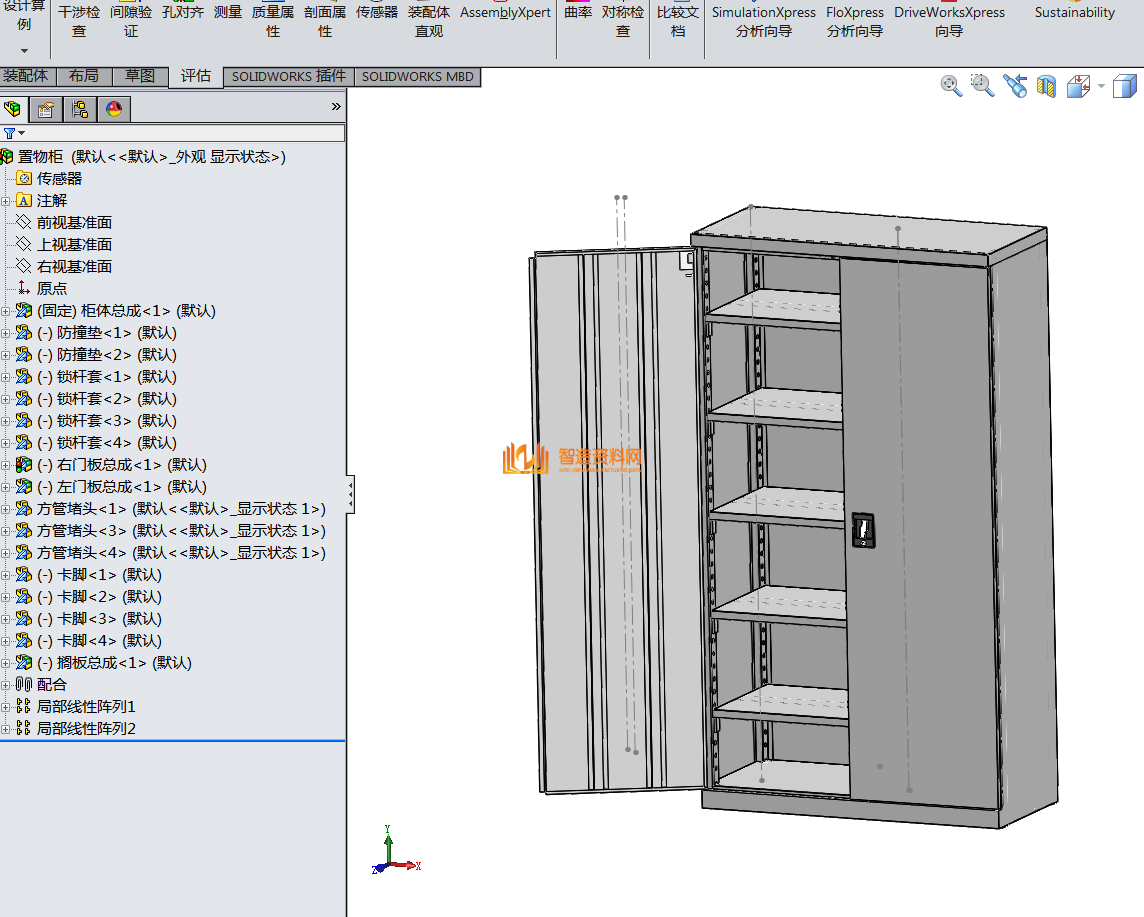Click the Zoom to Fit icon
Image resolution: width=1144 pixels, height=917 pixels.
click(951, 86)
